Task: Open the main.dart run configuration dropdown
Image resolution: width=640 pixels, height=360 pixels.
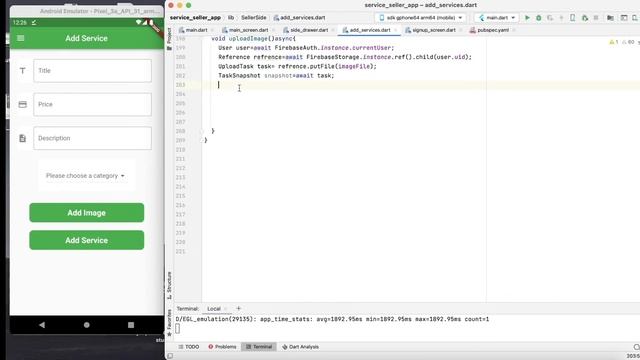Action: point(496,18)
